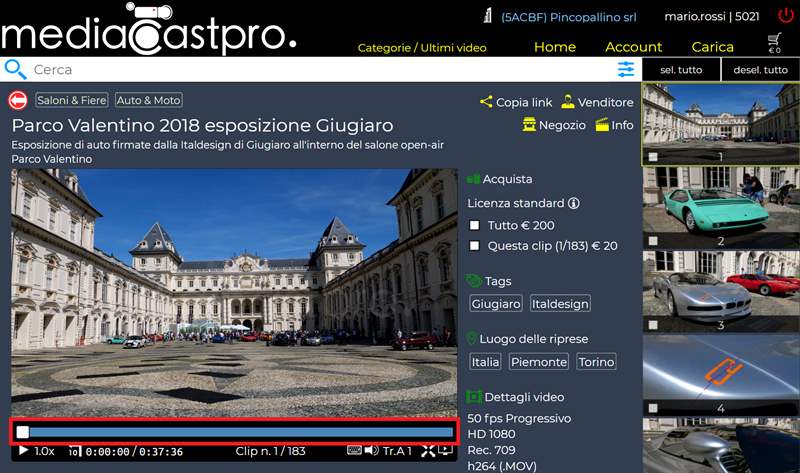Screen dimensions: 800x473
Task: Check Questa clip (1/183) € 20 checkbox
Action: click(x=474, y=246)
